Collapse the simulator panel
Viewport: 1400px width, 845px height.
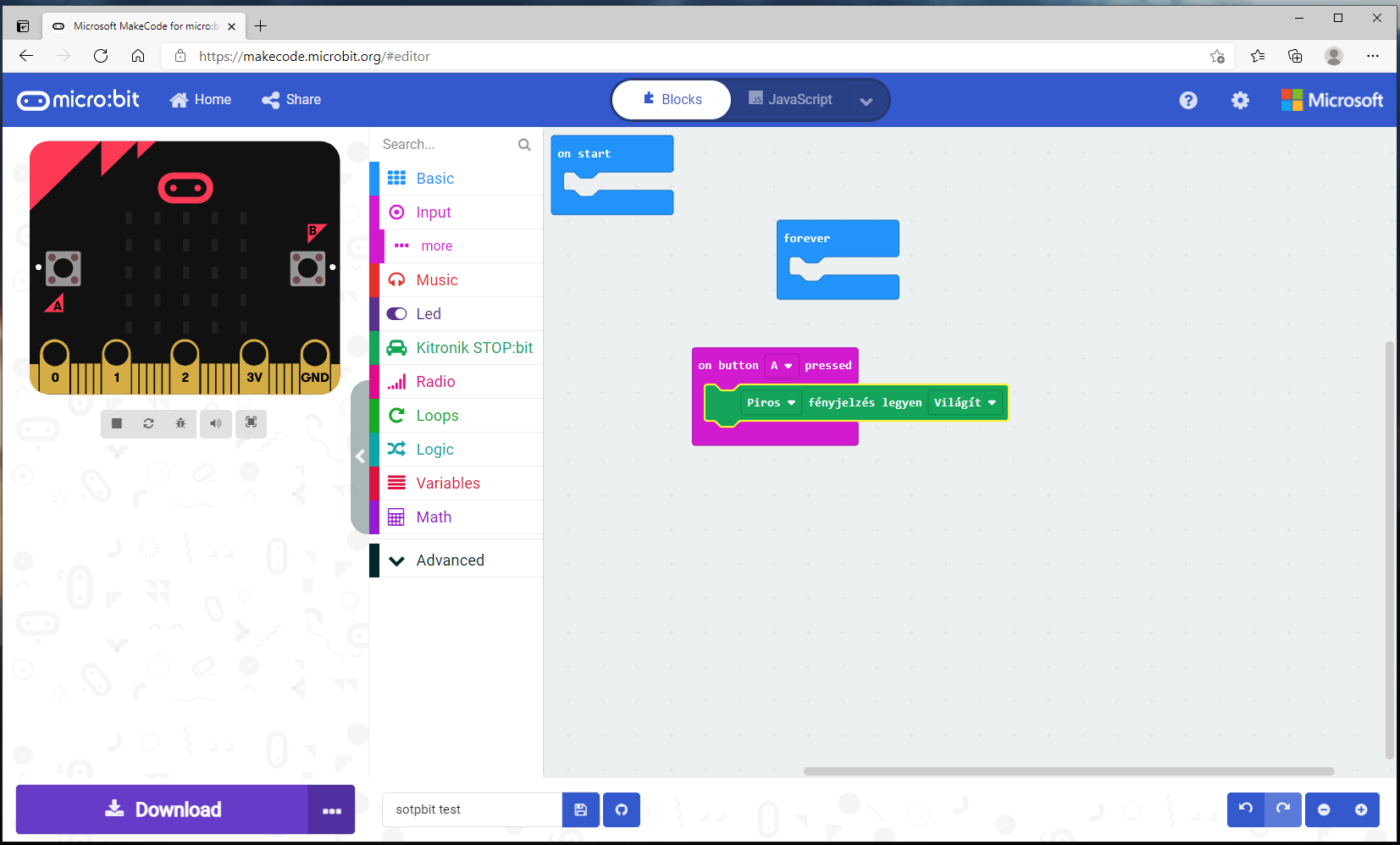pyautogui.click(x=360, y=456)
